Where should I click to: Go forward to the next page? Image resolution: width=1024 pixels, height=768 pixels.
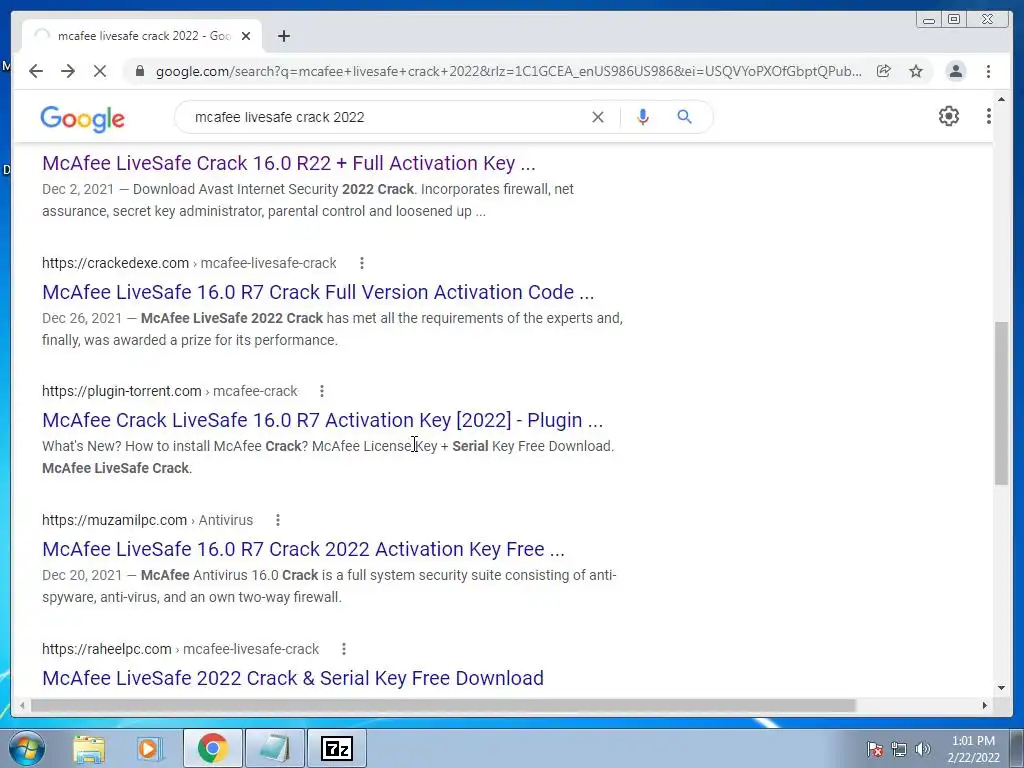(x=68, y=71)
